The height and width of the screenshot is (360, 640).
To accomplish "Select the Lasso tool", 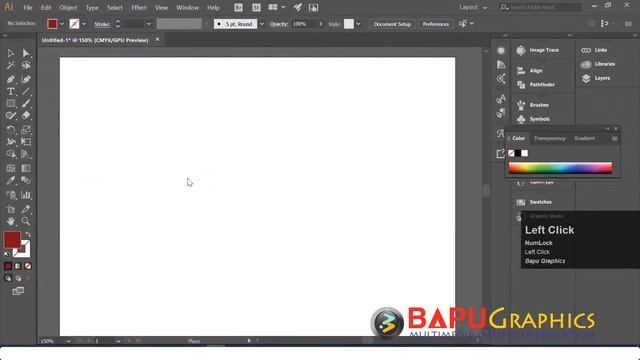I will [26, 66].
